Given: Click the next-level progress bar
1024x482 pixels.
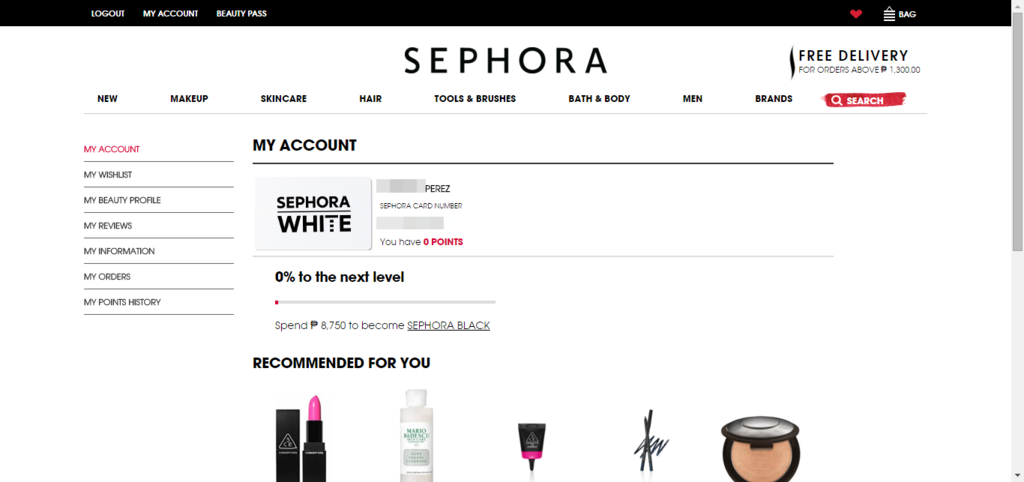Looking at the screenshot, I should point(385,302).
